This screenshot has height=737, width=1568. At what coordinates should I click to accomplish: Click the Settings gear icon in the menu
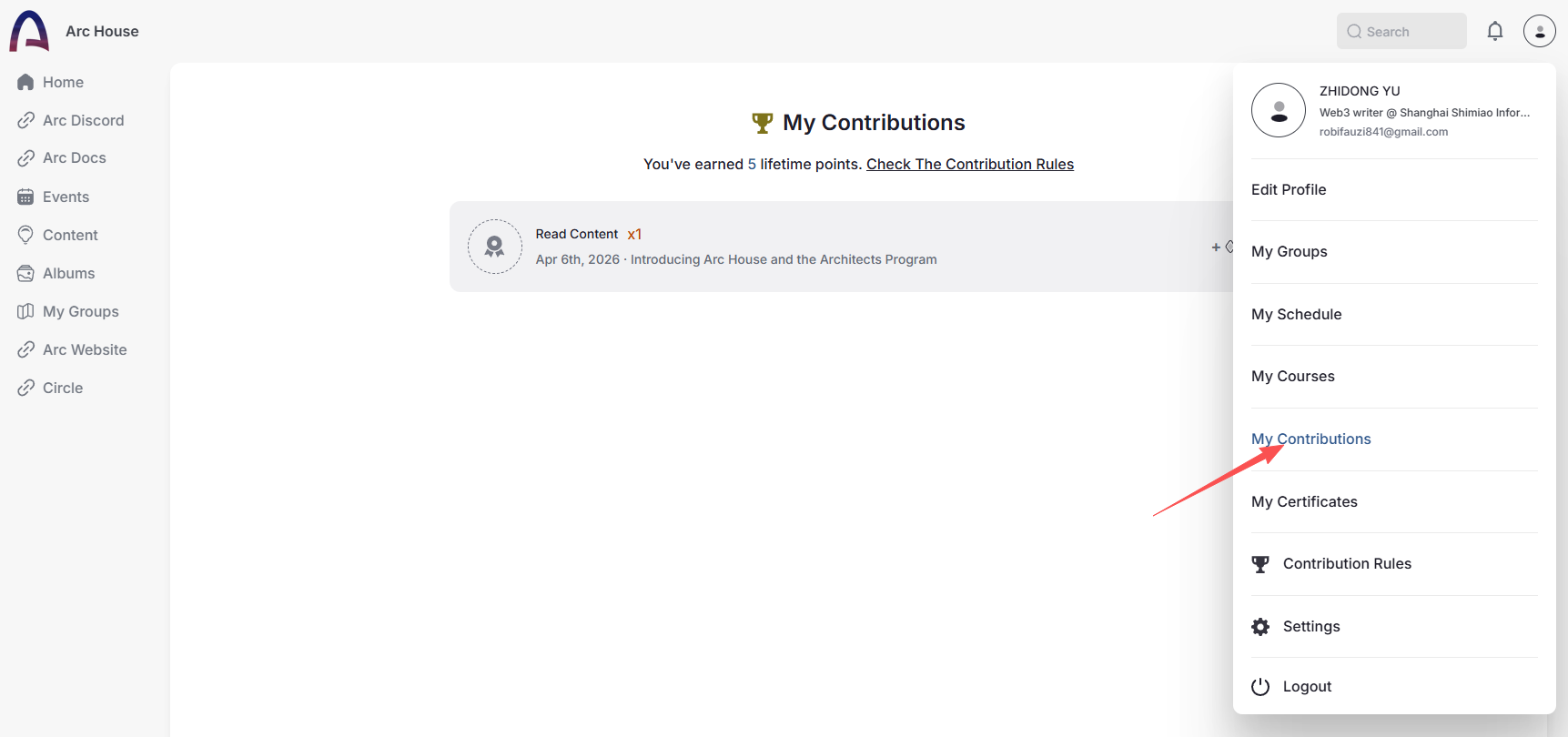pyautogui.click(x=1260, y=626)
